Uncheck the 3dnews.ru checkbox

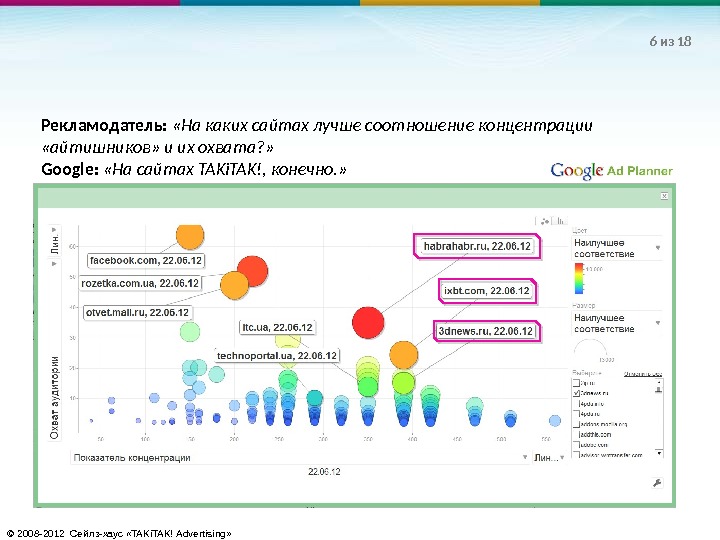click(x=576, y=393)
